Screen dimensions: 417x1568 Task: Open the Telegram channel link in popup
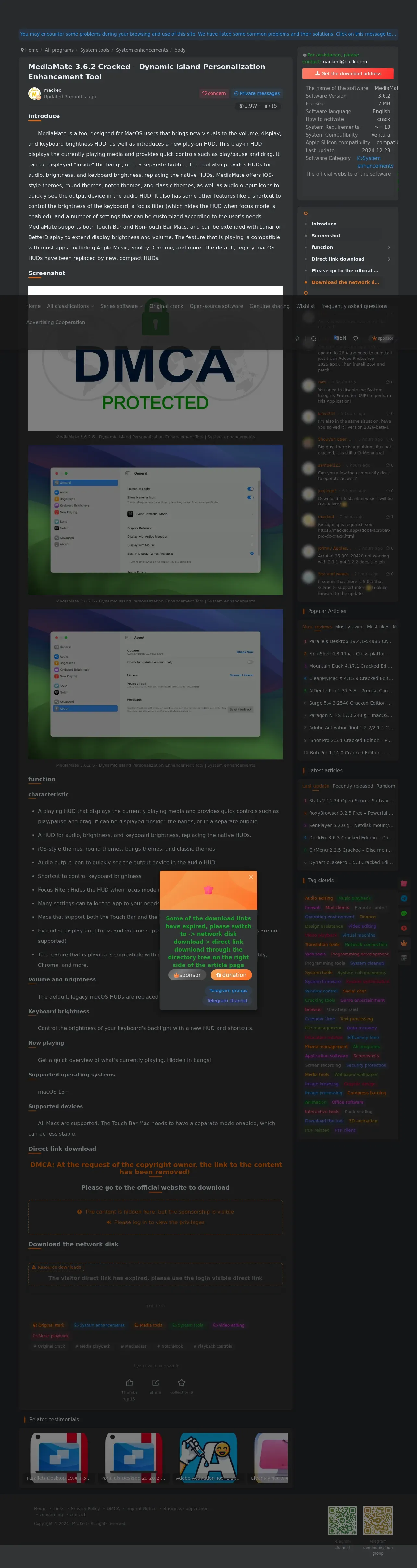[x=227, y=1001]
